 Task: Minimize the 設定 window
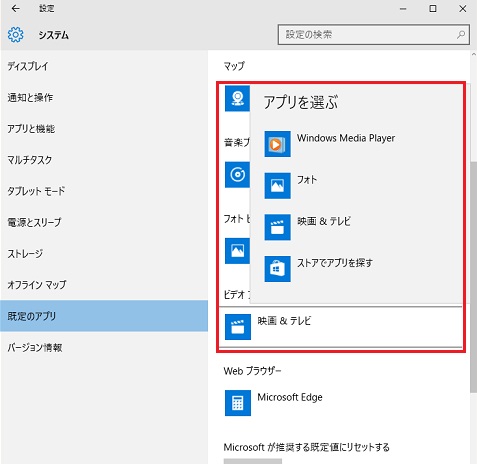point(403,8)
